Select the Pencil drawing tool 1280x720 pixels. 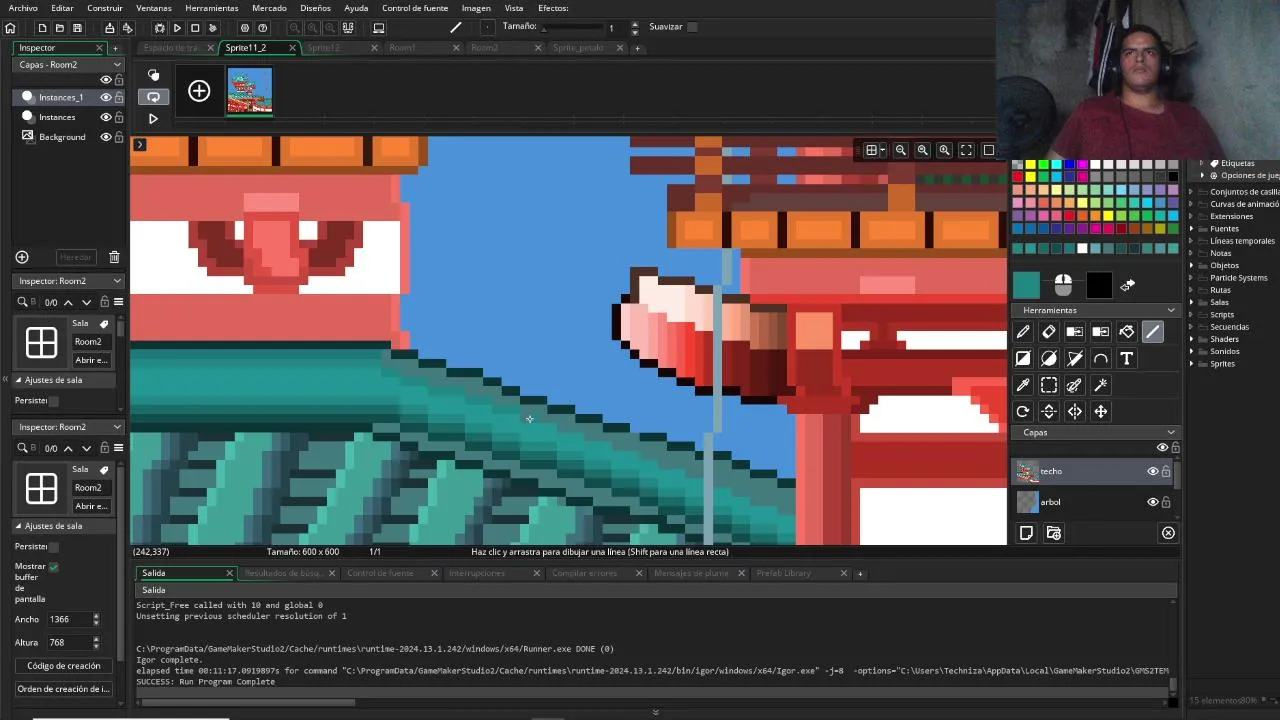(x=1023, y=332)
